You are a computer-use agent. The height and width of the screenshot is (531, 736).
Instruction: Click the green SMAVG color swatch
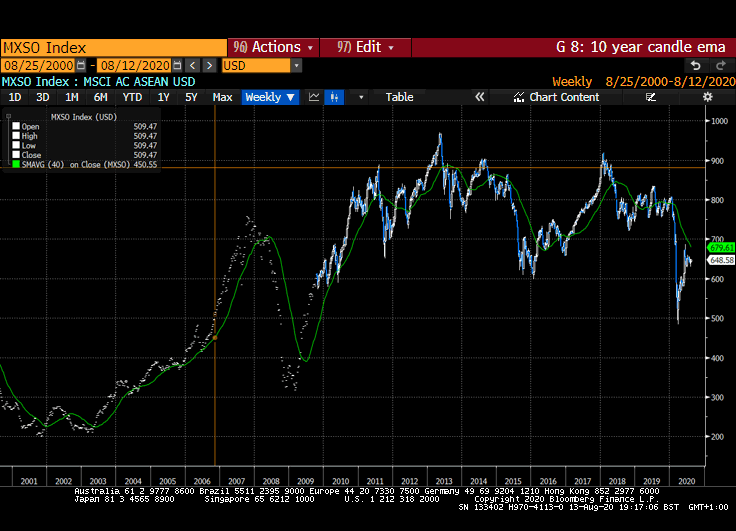(x=15, y=165)
